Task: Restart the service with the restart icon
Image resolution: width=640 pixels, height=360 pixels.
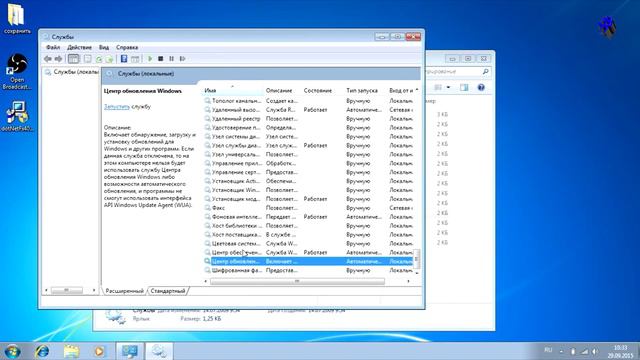Action: point(182,59)
